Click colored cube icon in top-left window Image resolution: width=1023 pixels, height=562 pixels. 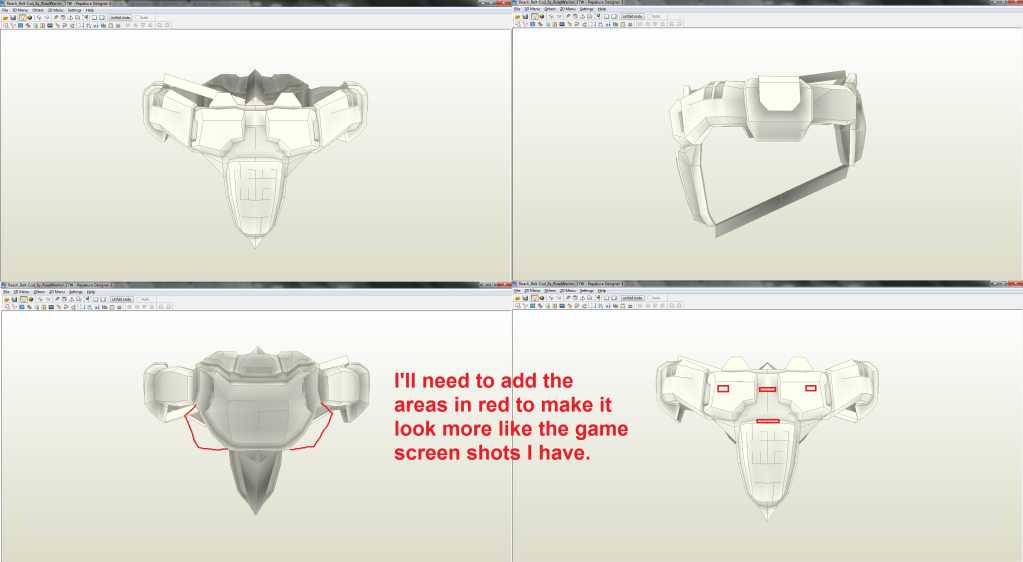[x=30, y=18]
